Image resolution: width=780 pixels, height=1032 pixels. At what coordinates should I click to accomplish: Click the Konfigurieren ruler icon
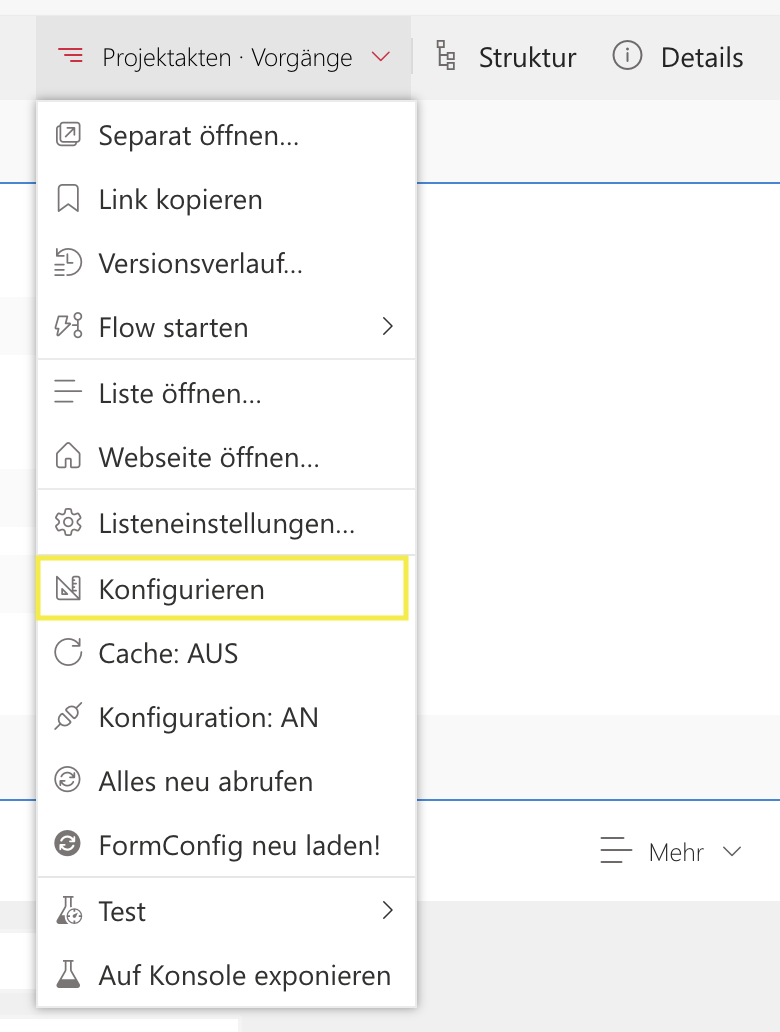click(x=68, y=588)
